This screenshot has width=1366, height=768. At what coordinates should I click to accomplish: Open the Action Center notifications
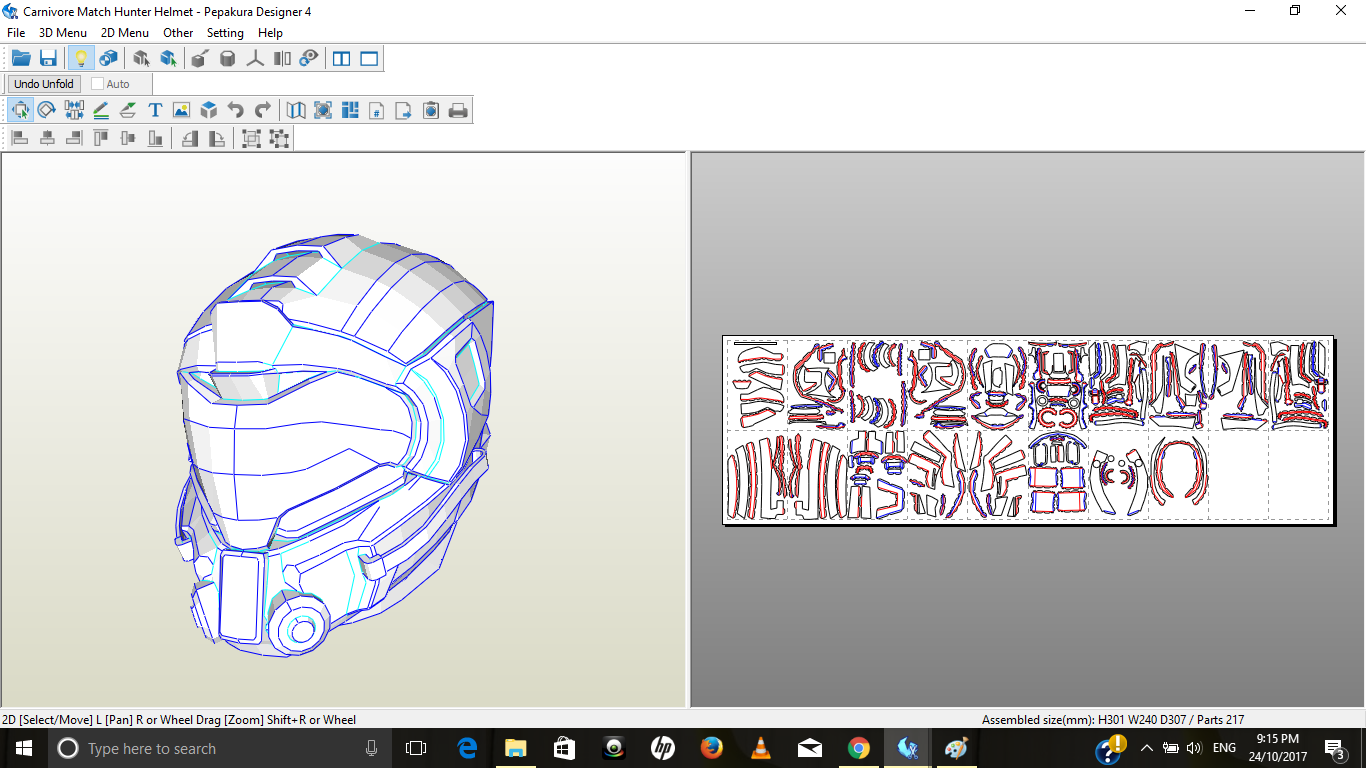[x=1334, y=748]
